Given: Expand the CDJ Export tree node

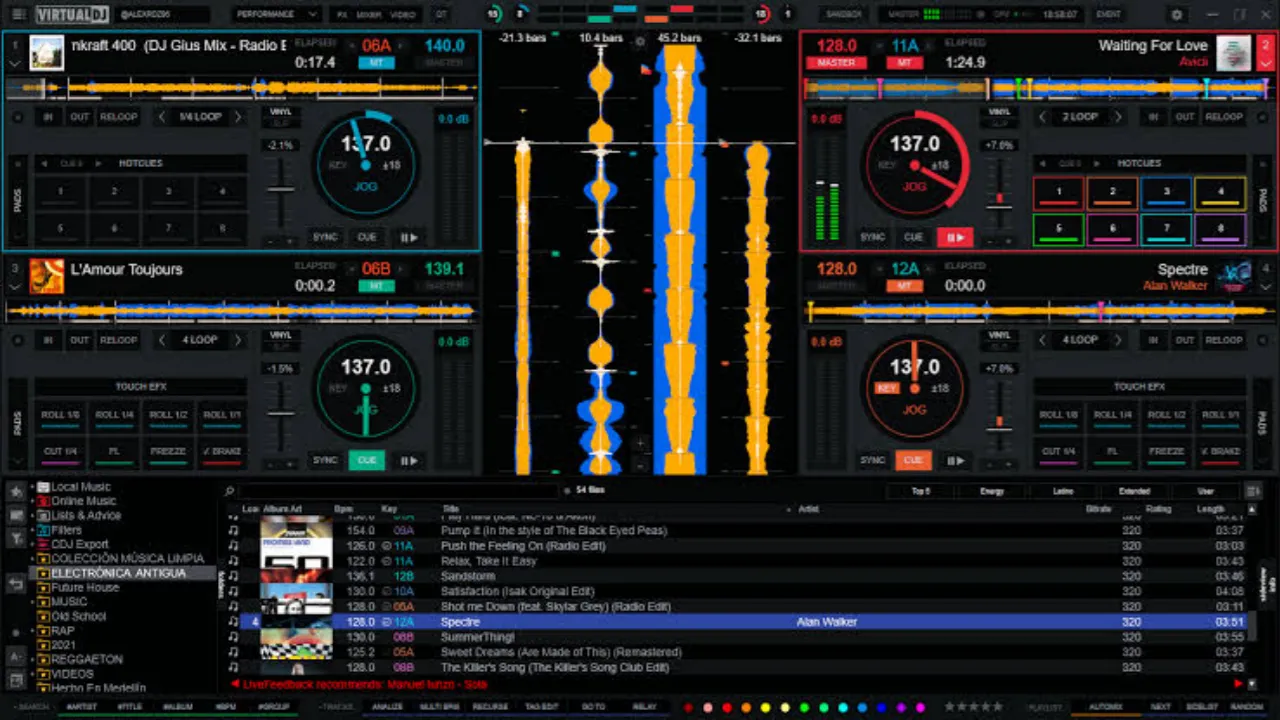Looking at the screenshot, I should (32, 544).
